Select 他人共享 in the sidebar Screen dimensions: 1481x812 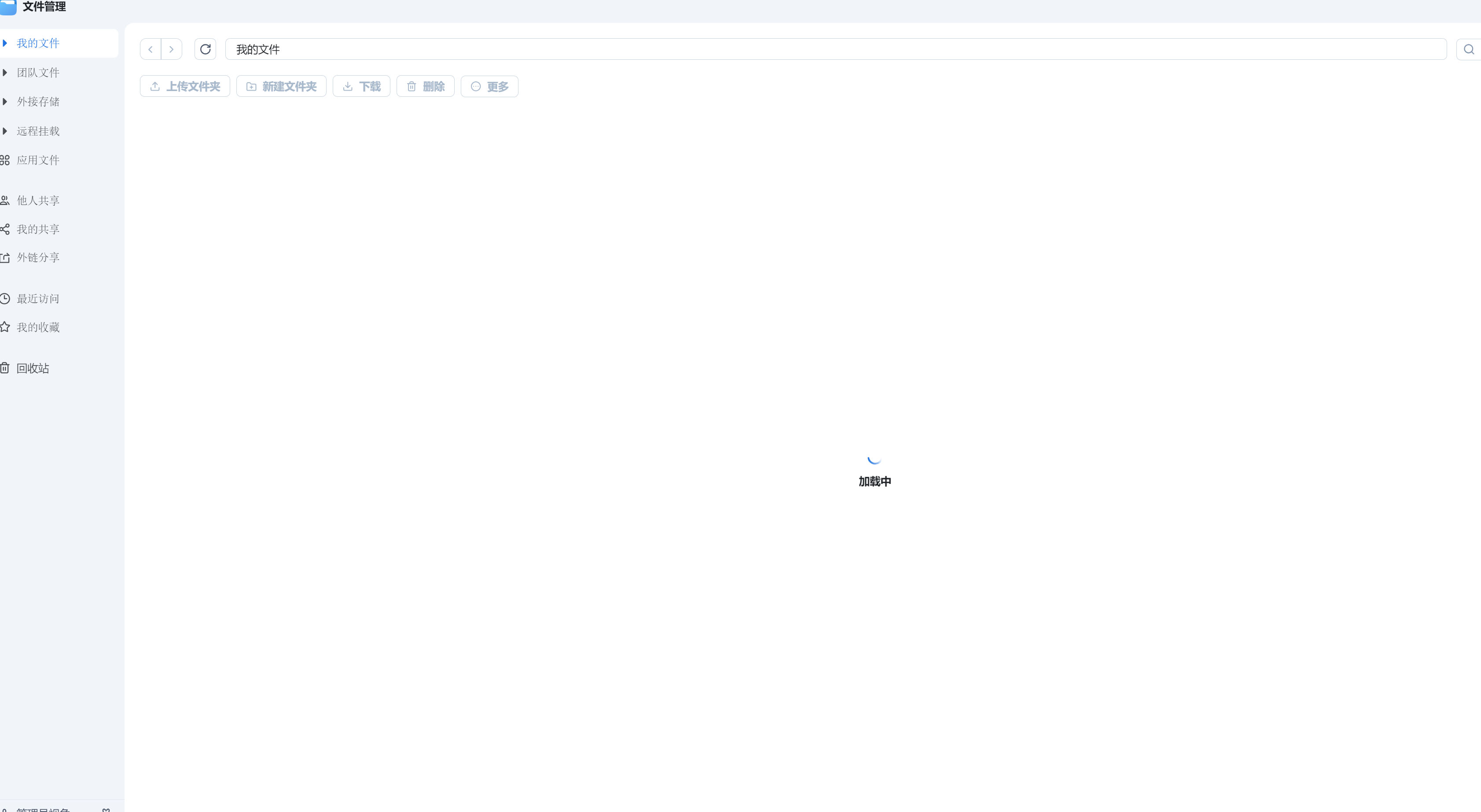point(38,201)
